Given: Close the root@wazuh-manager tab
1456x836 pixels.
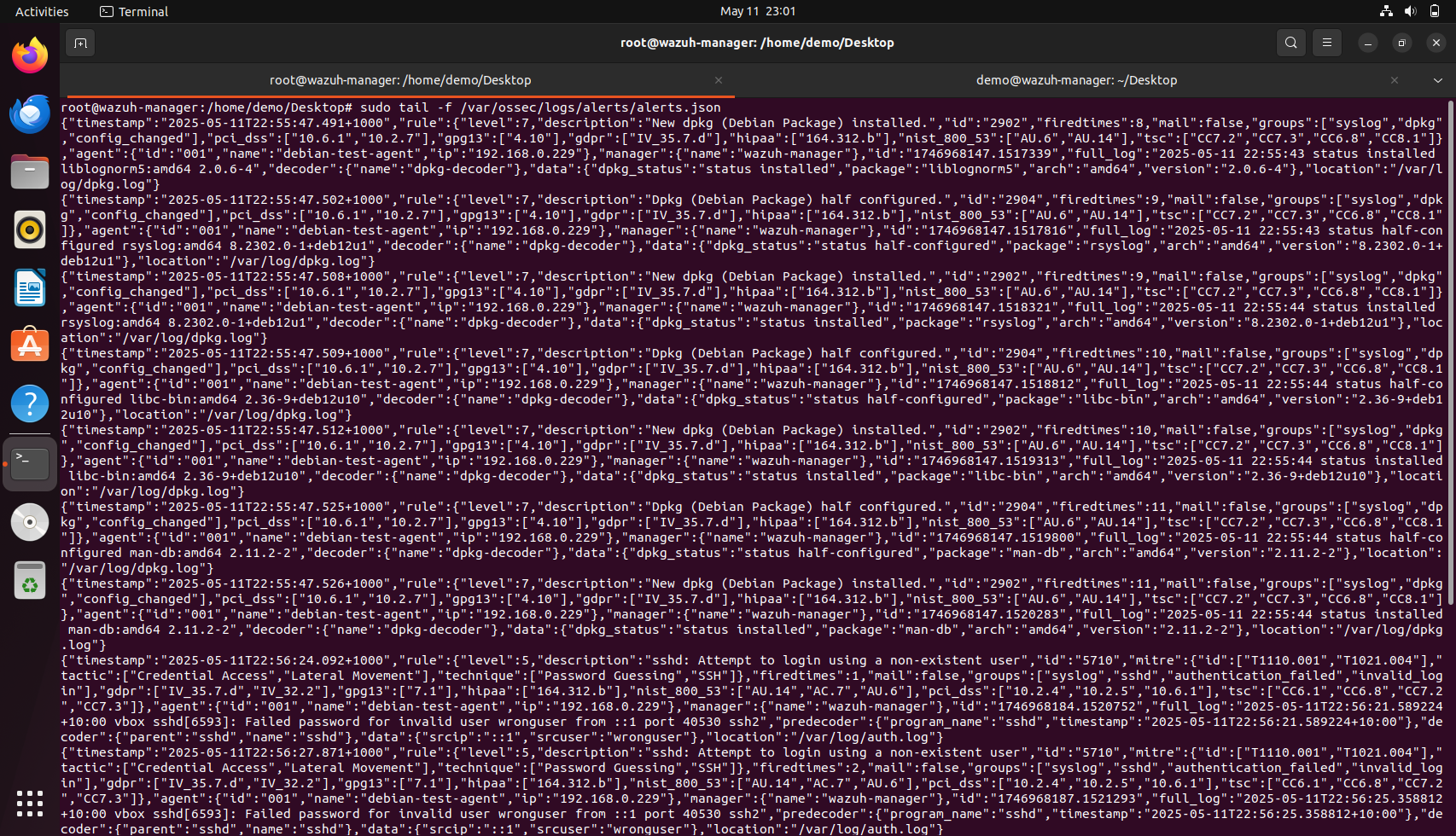Looking at the screenshot, I should coord(719,80).
